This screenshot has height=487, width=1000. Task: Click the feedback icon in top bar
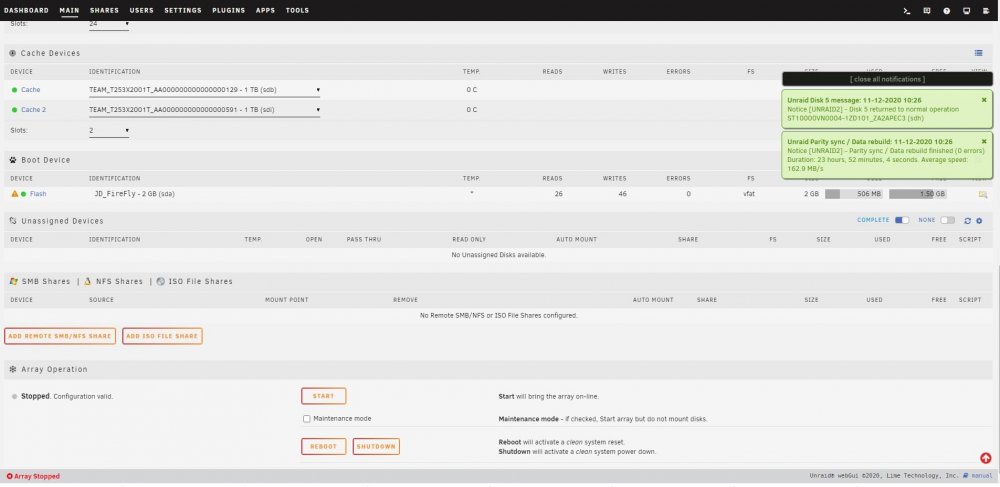tap(927, 11)
